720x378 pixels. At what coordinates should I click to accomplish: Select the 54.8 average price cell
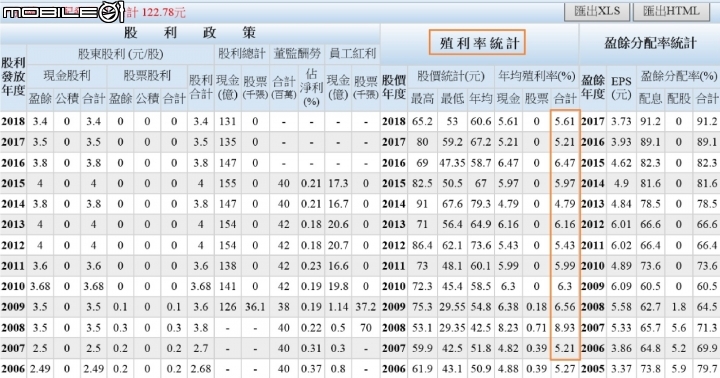tap(480, 307)
